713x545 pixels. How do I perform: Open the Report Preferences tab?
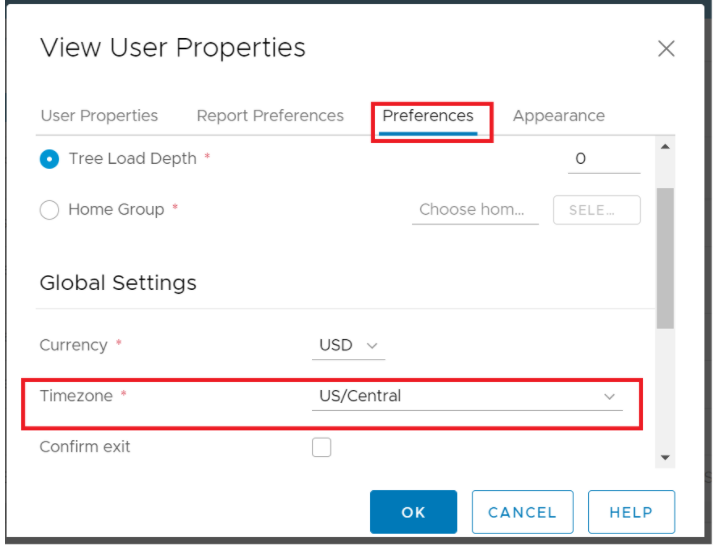(x=270, y=116)
